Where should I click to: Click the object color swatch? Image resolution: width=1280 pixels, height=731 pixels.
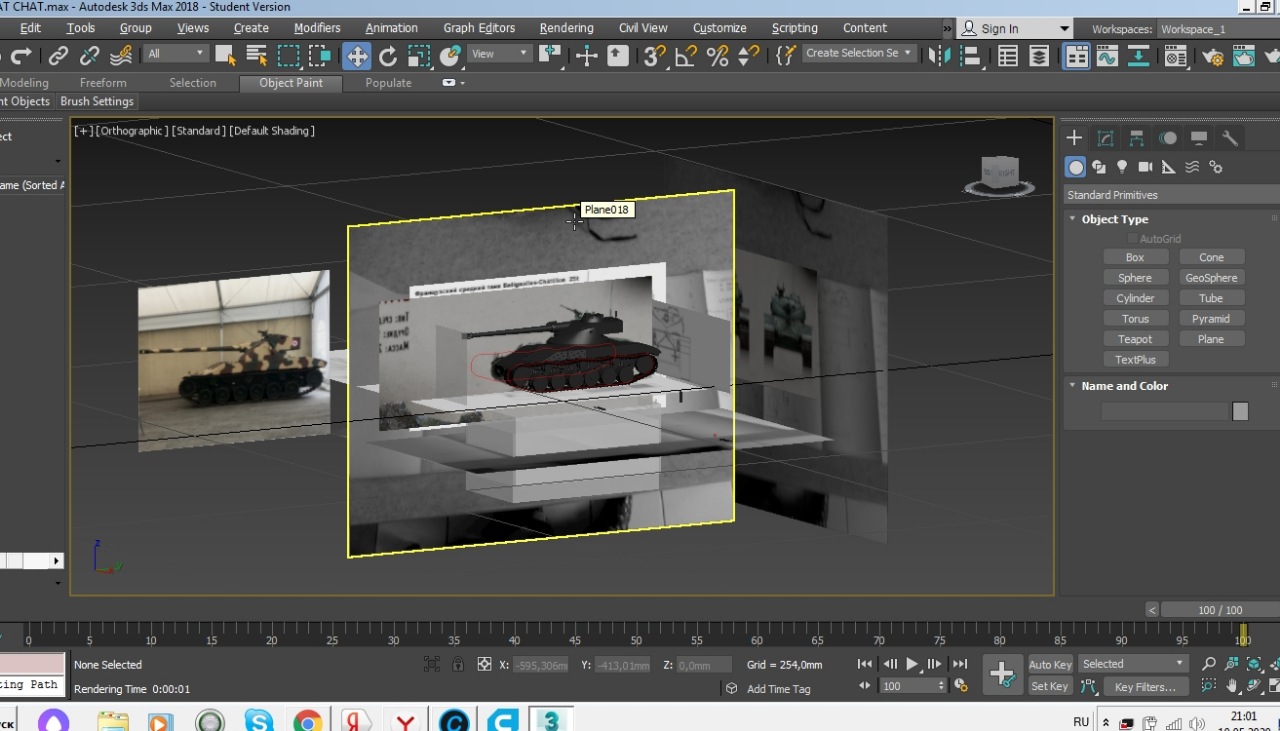1240,411
